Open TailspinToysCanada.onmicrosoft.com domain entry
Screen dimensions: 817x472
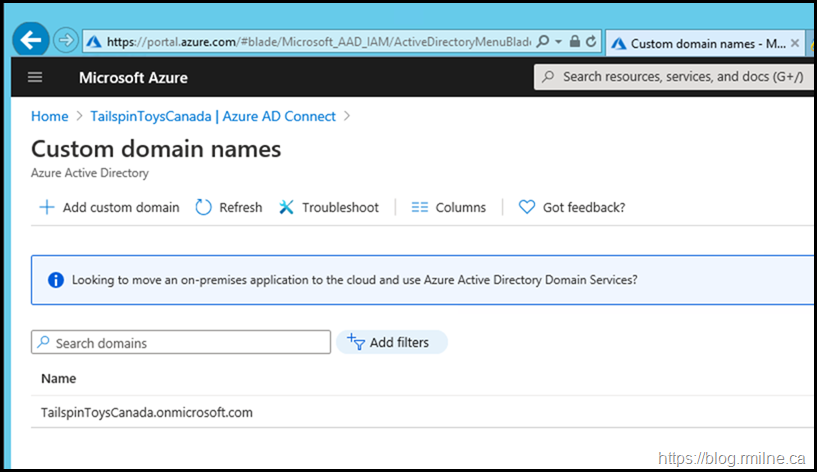pos(147,412)
